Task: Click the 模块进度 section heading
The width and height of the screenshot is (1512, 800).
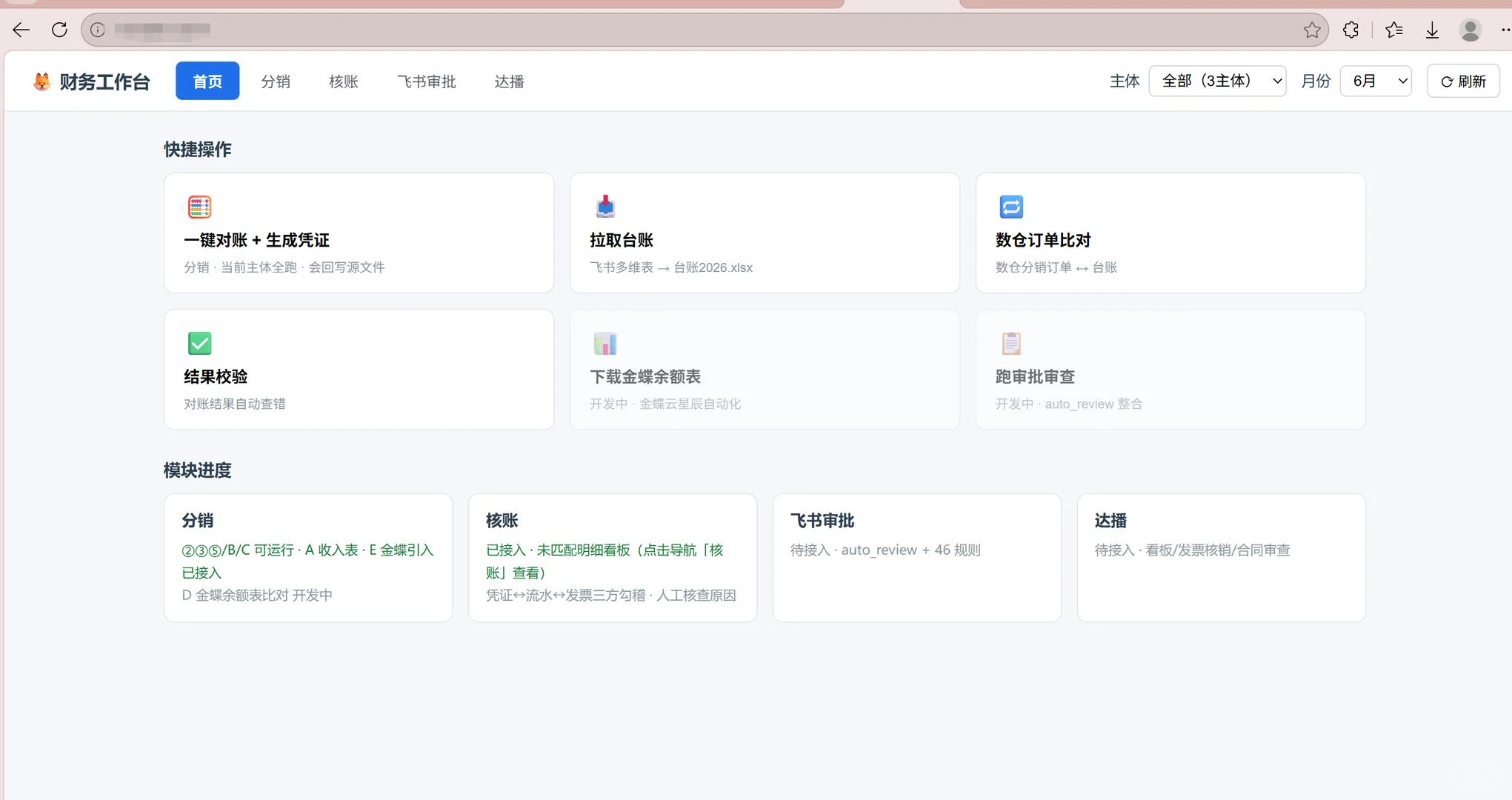Action: tap(197, 470)
